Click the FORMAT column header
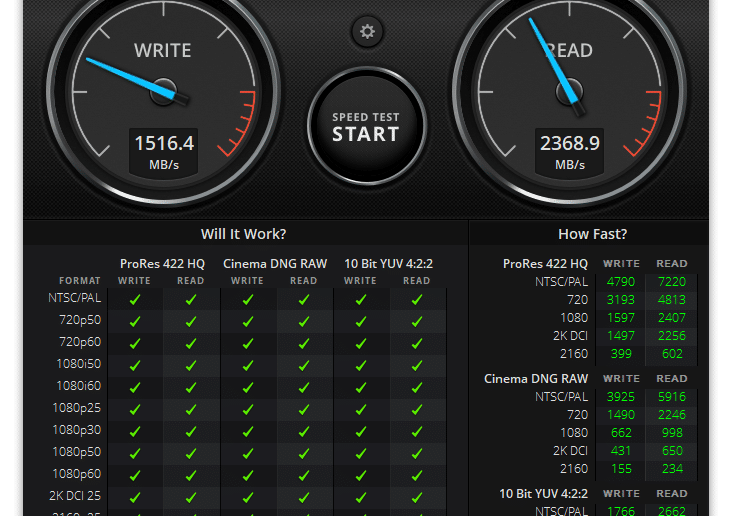732x516 pixels. point(80,281)
